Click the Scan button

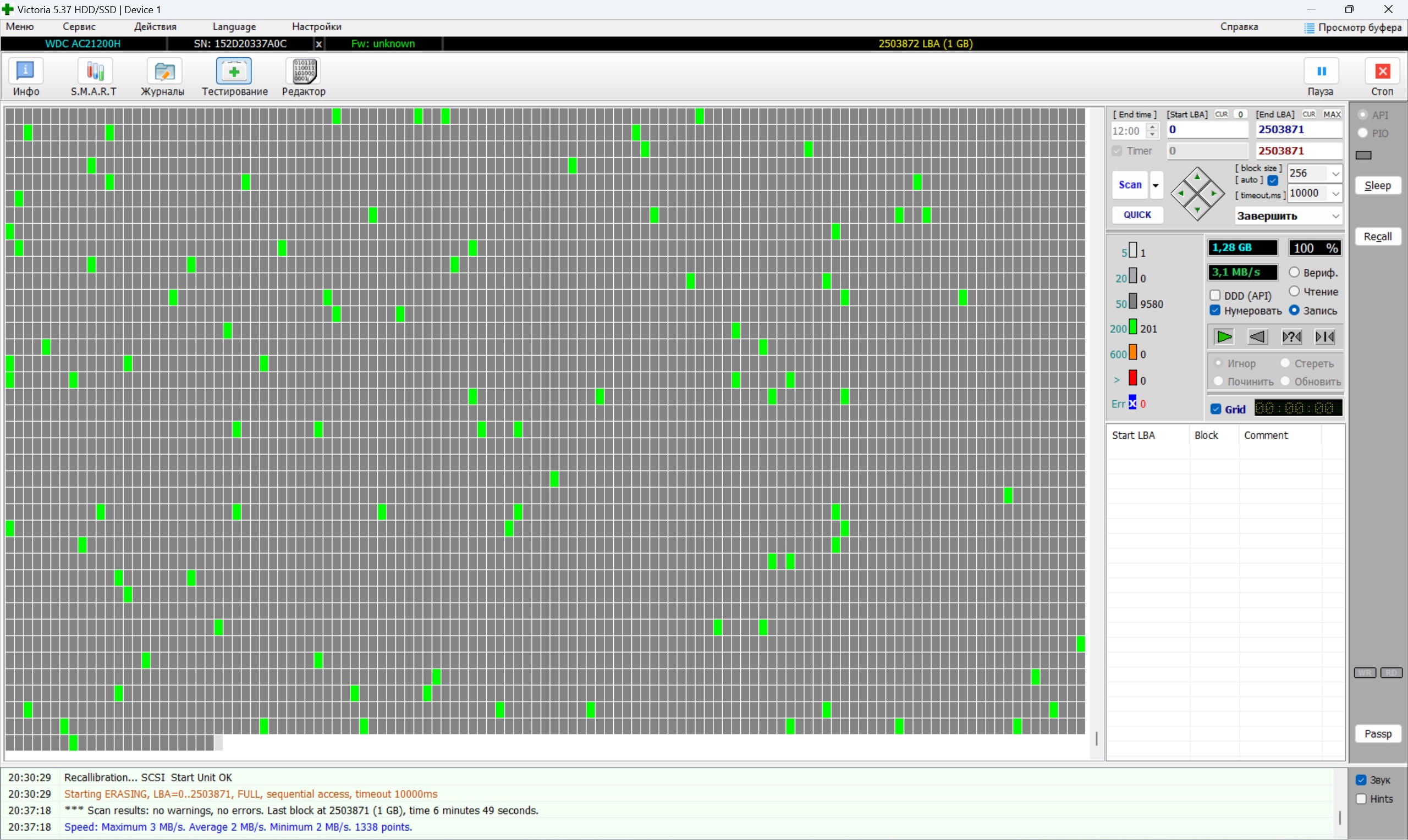coord(1130,186)
